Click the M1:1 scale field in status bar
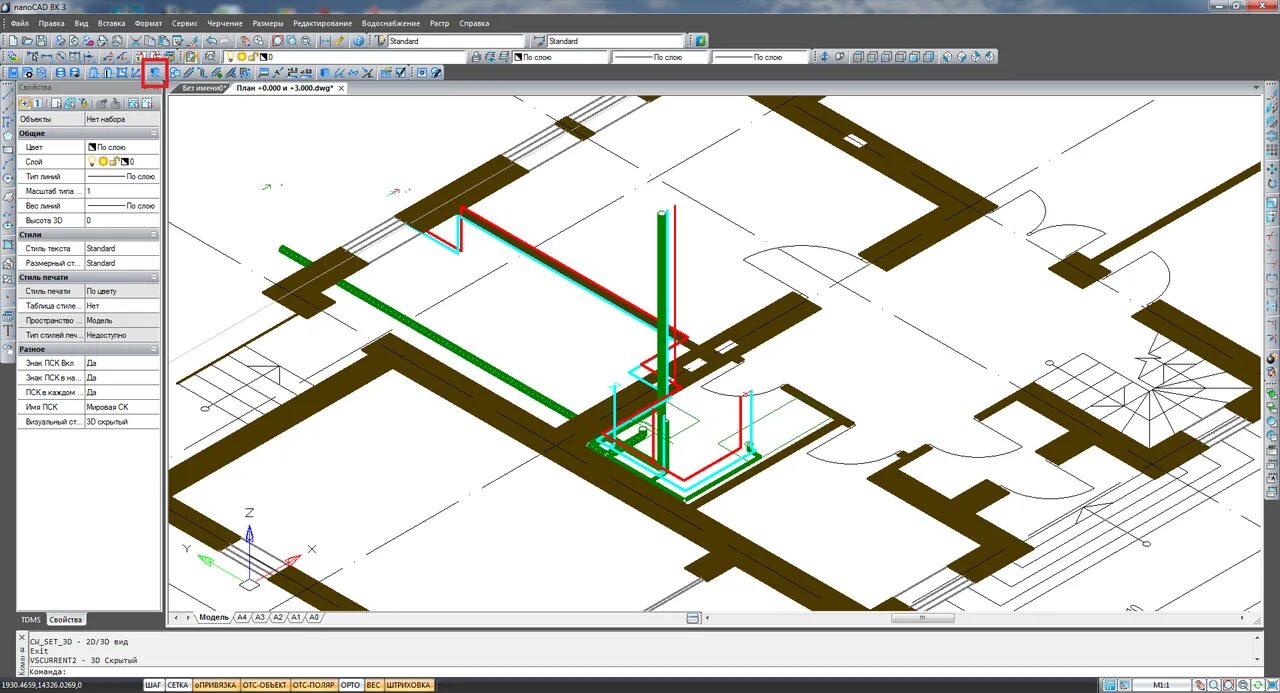This screenshot has height=693, width=1280. (1162, 685)
